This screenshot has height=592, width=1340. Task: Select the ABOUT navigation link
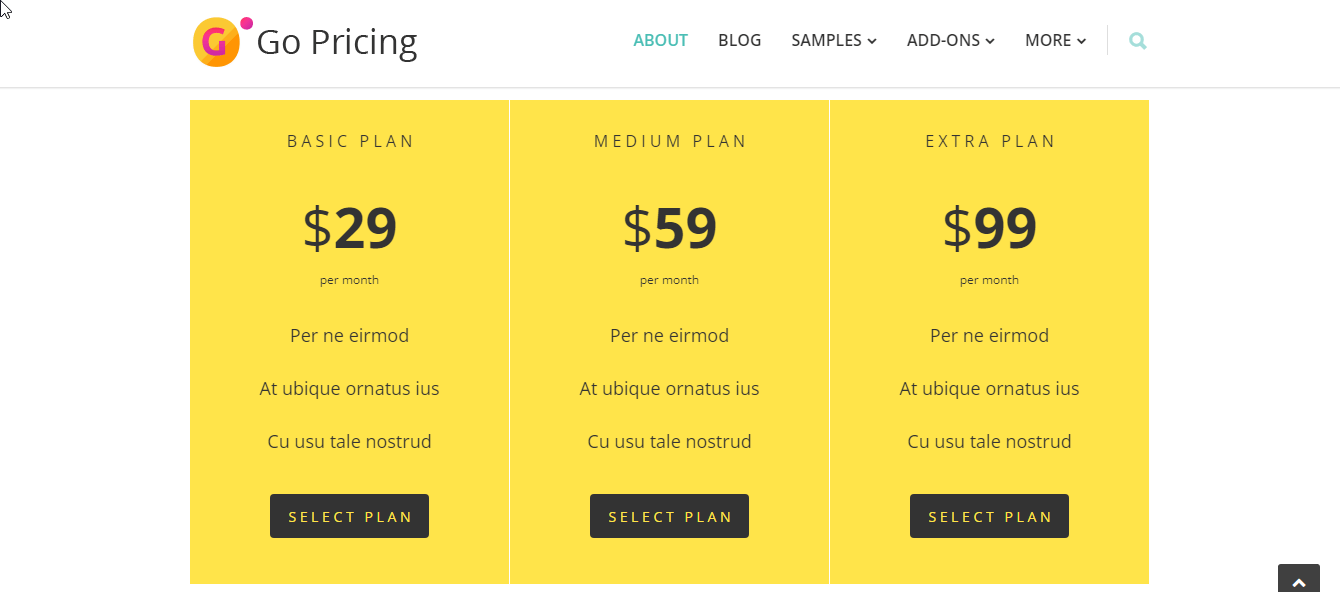tap(660, 40)
